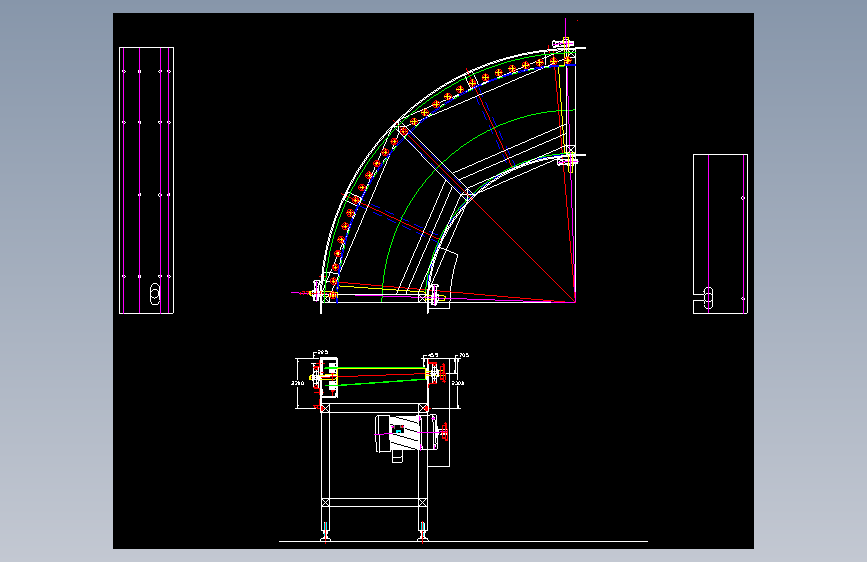Select the motor in the side elevation view

[x=405, y=434]
